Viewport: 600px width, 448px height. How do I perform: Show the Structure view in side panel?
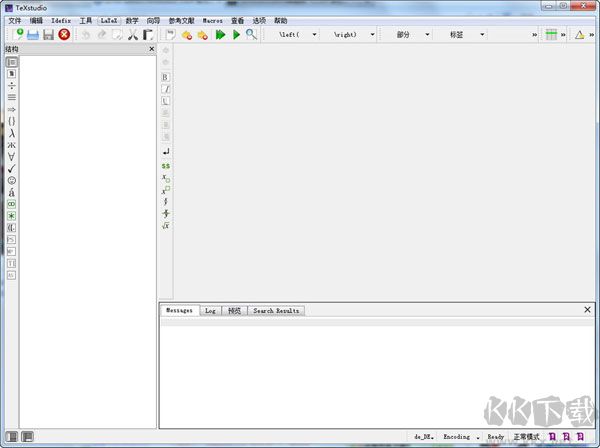point(11,62)
